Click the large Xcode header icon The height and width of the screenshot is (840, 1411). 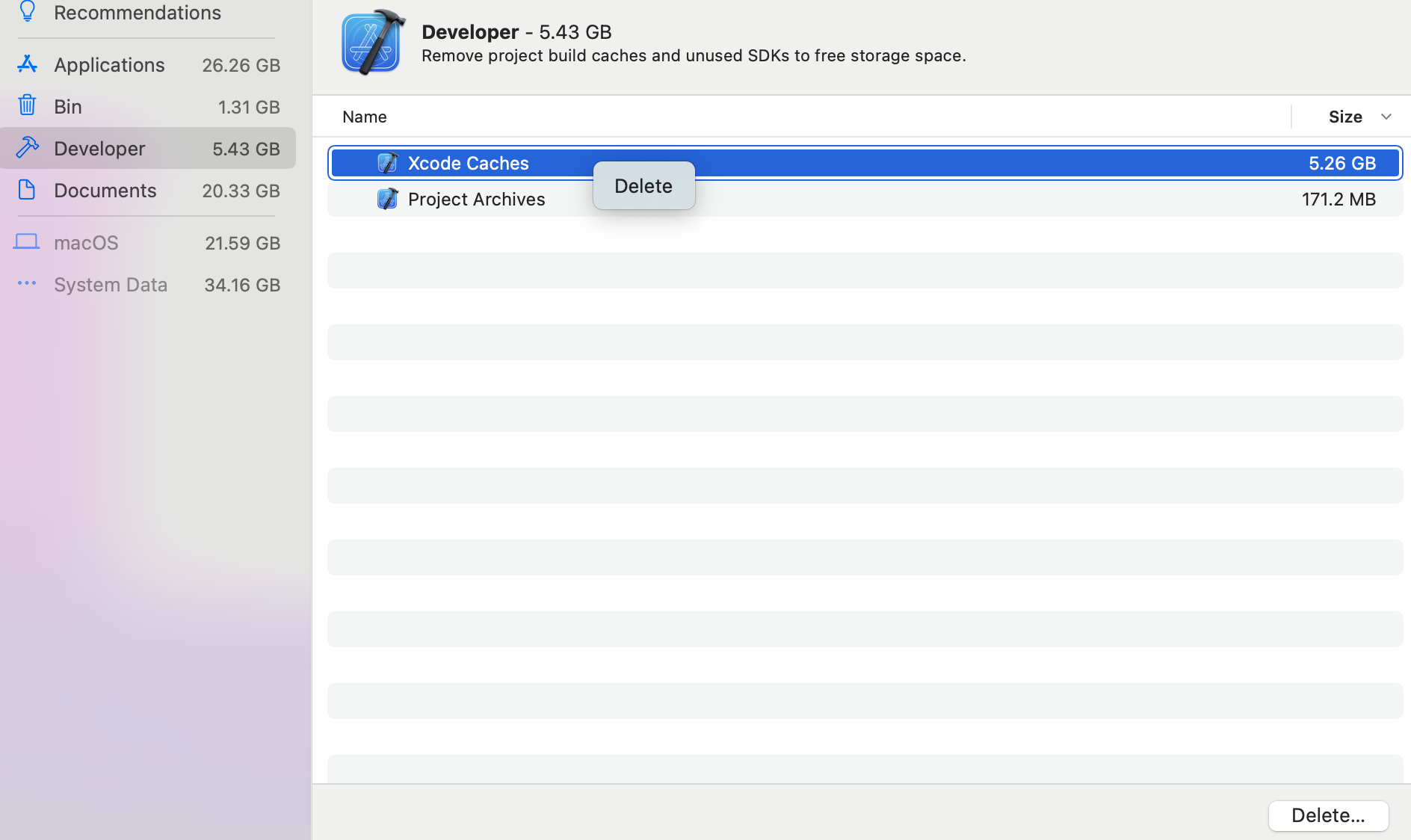[374, 43]
